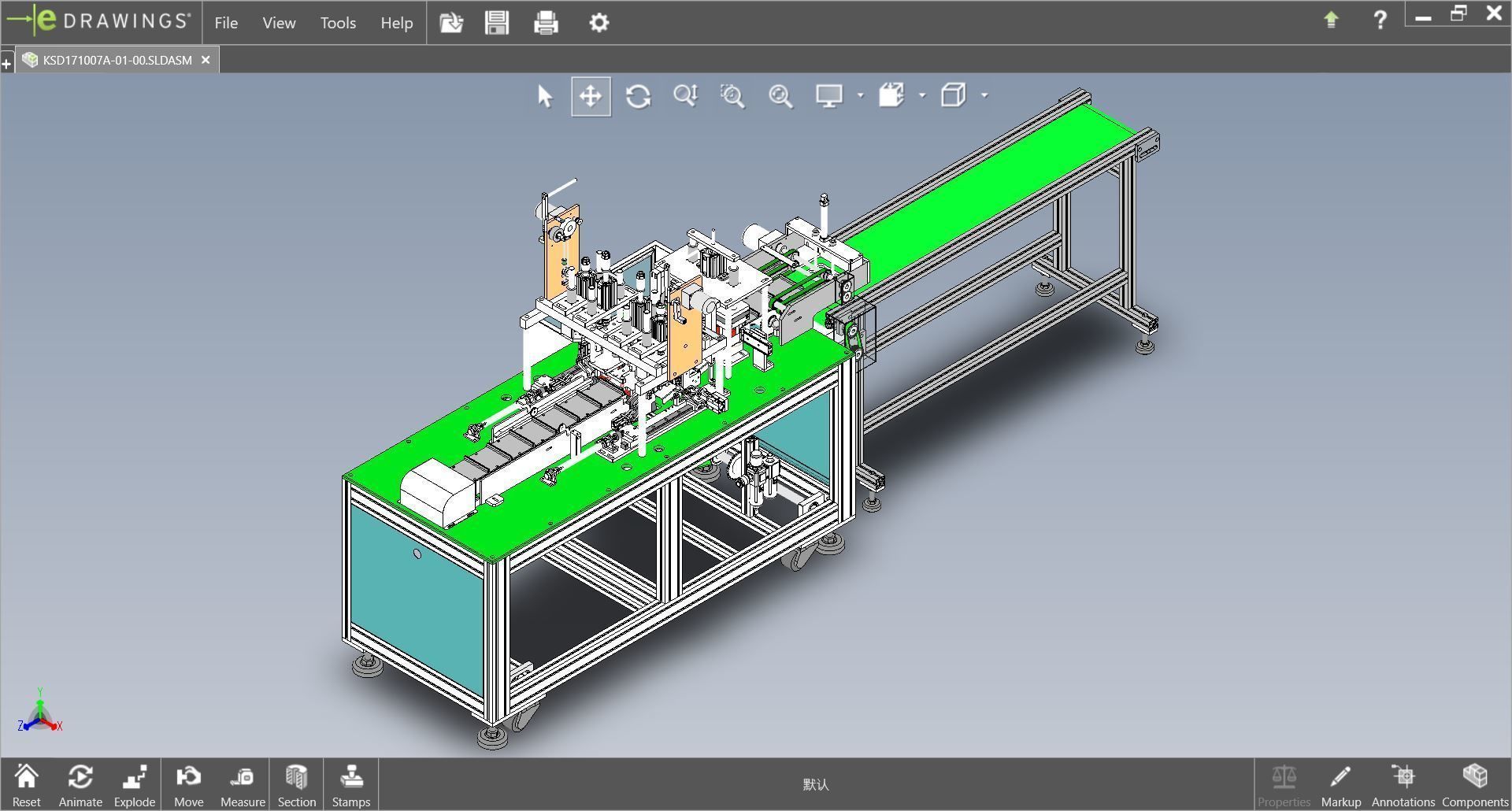Click the Reset view button

[x=26, y=785]
